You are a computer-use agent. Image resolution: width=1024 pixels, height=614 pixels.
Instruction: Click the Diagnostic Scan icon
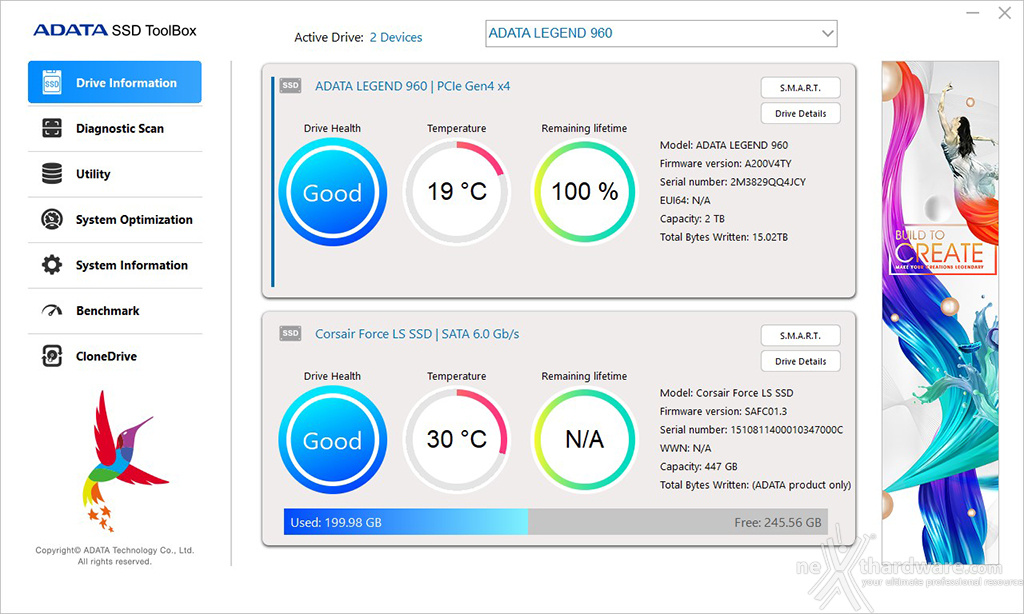point(52,128)
